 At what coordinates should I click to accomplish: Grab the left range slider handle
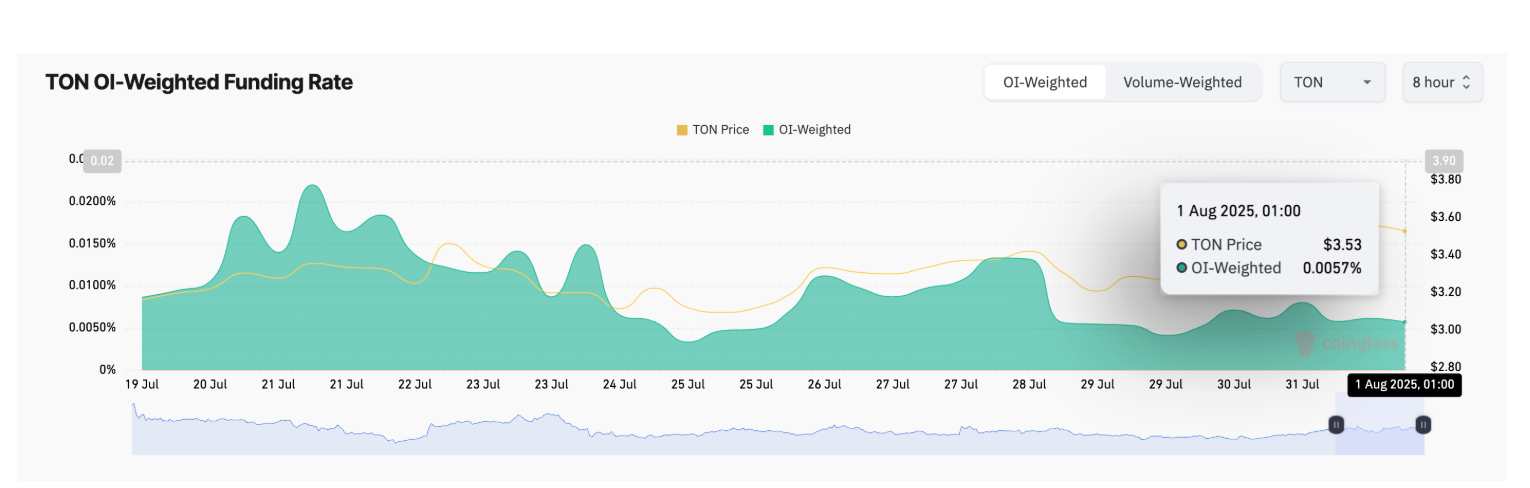coord(1335,425)
